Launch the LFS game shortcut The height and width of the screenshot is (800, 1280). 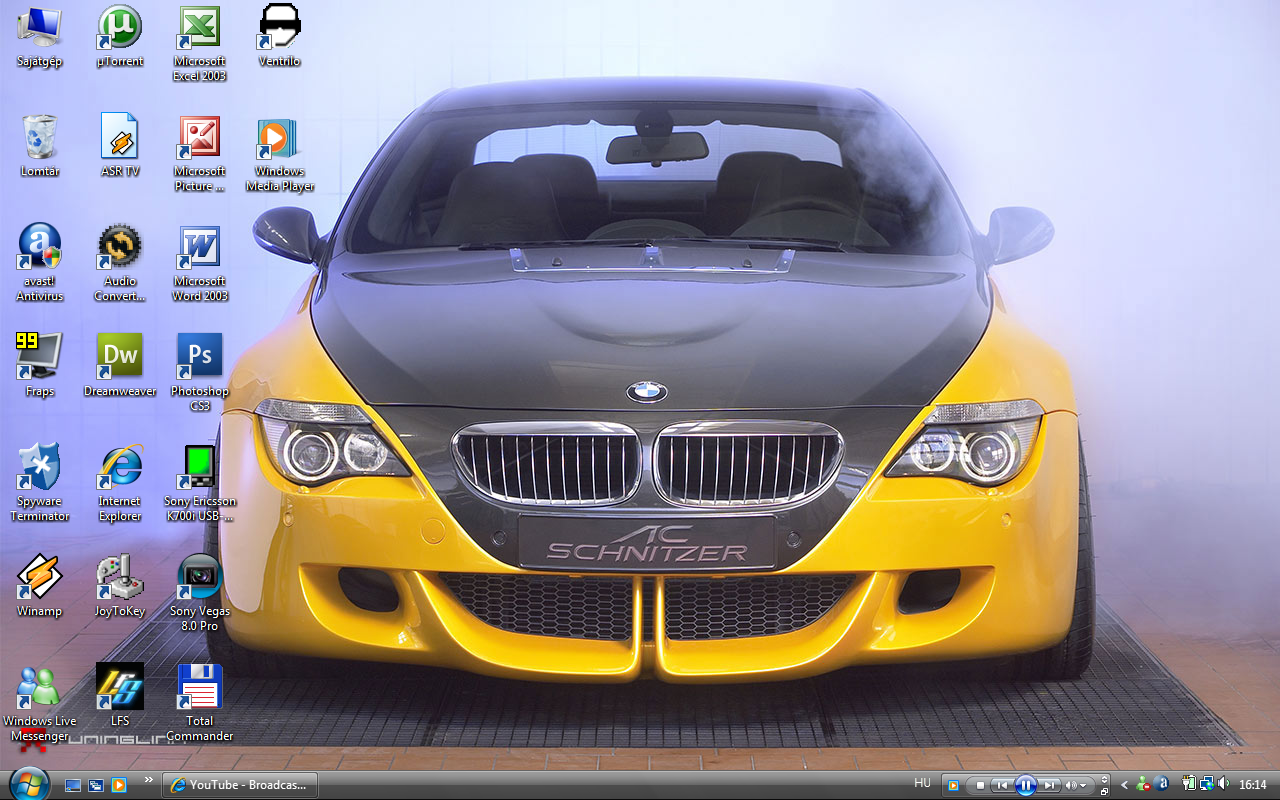[120, 694]
